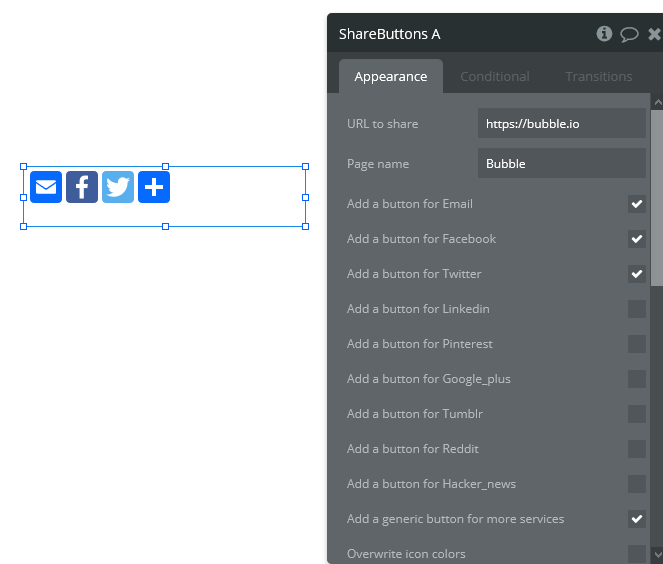The height and width of the screenshot is (564, 663).
Task: Uncheck Add a button for Twitter
Action: tap(636, 274)
